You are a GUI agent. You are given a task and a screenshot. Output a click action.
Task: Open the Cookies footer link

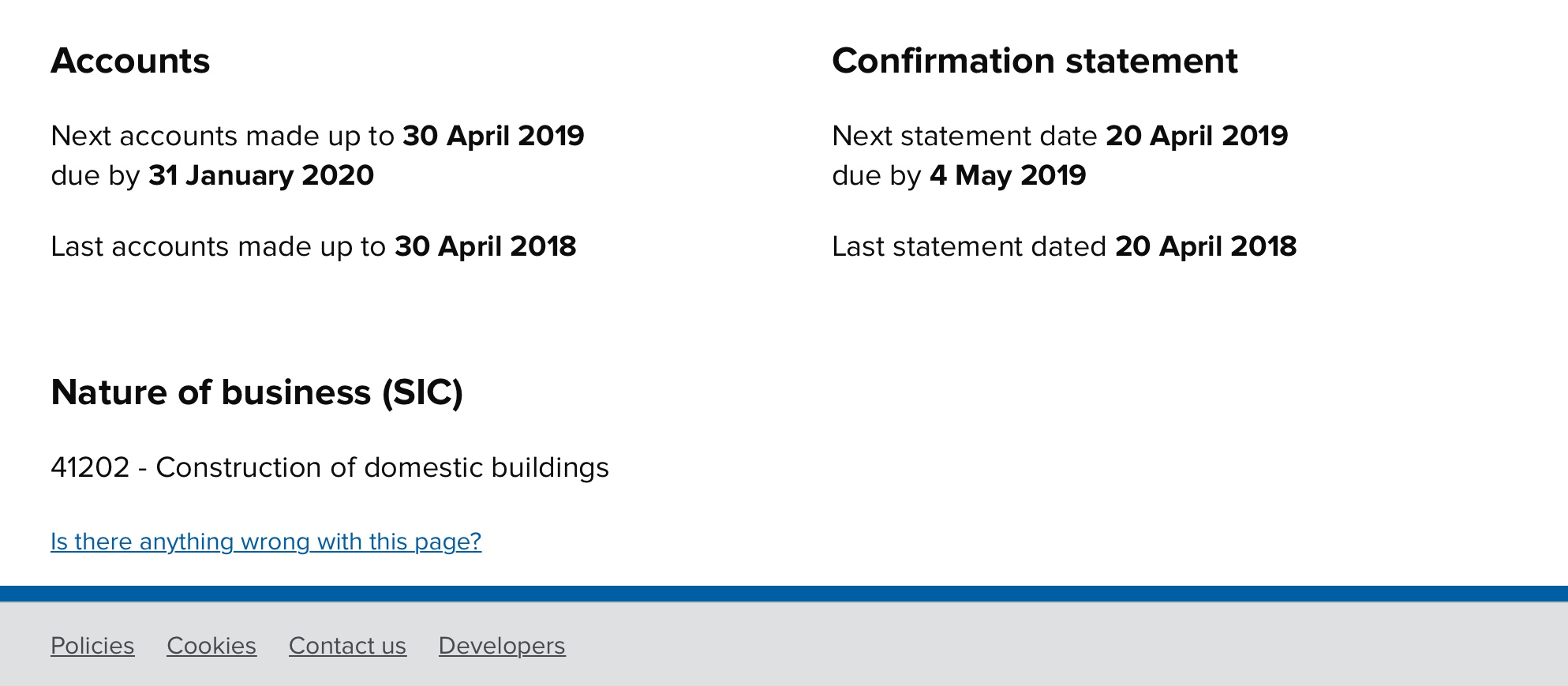pos(211,646)
